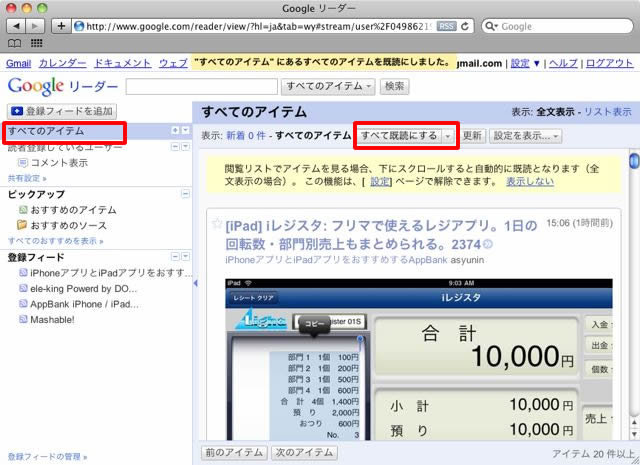Open the iPad iレジスタ article title
Viewport: 640px width, 465px height.
tap(381, 235)
